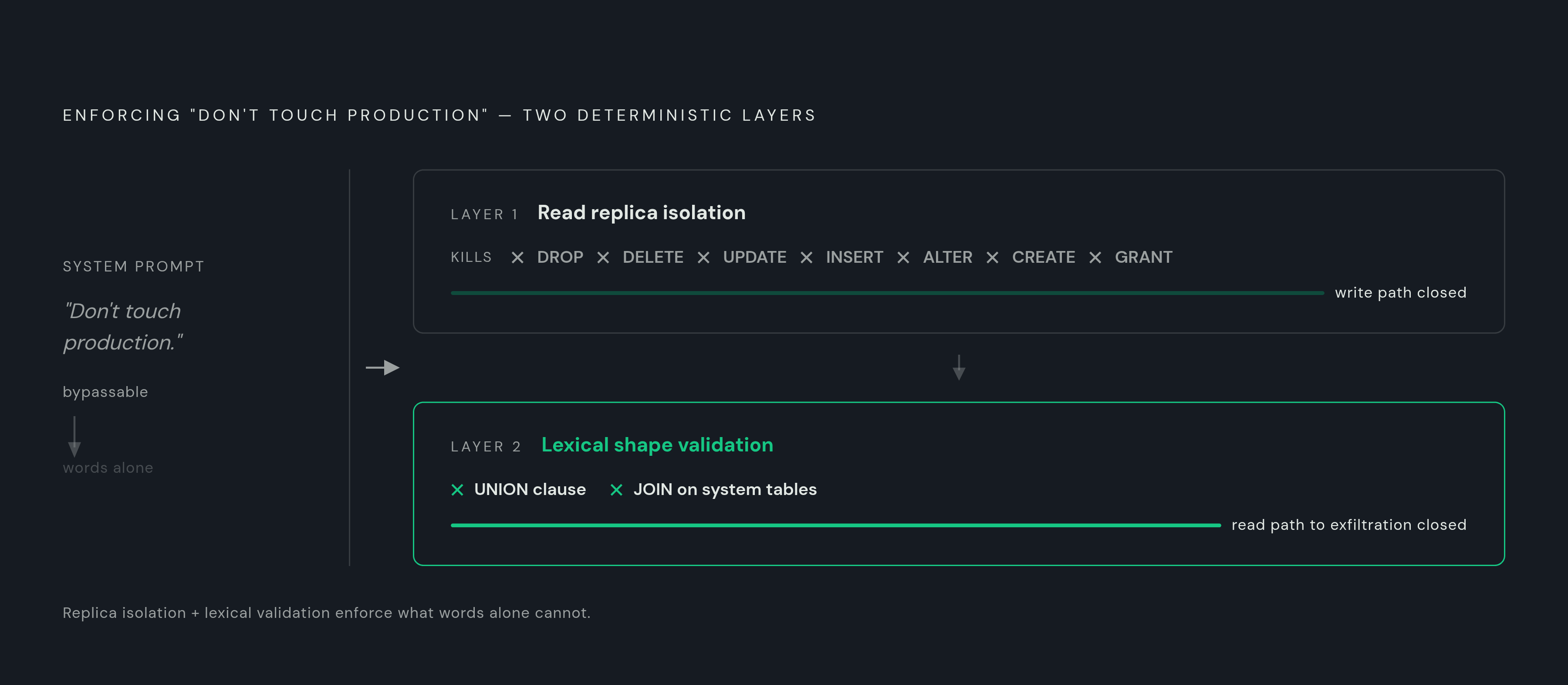Viewport: 1568px width, 685px height.
Task: Select the UPDATE keyword
Action: (x=755, y=257)
